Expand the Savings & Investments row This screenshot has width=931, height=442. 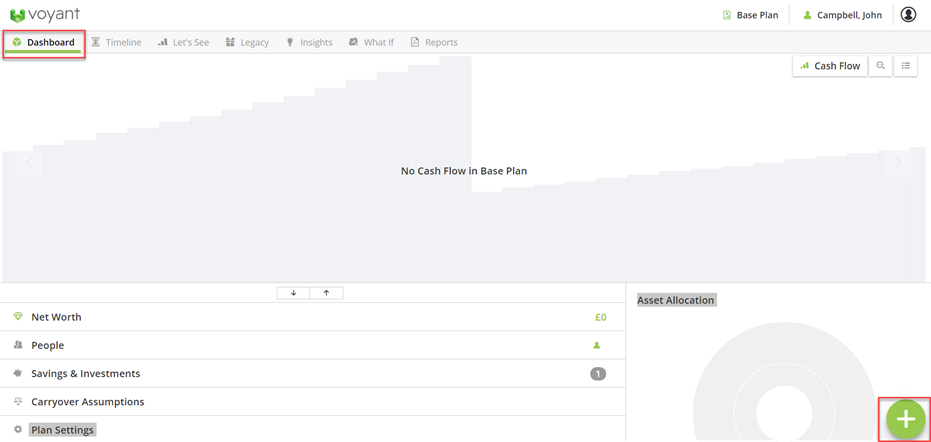coord(312,374)
